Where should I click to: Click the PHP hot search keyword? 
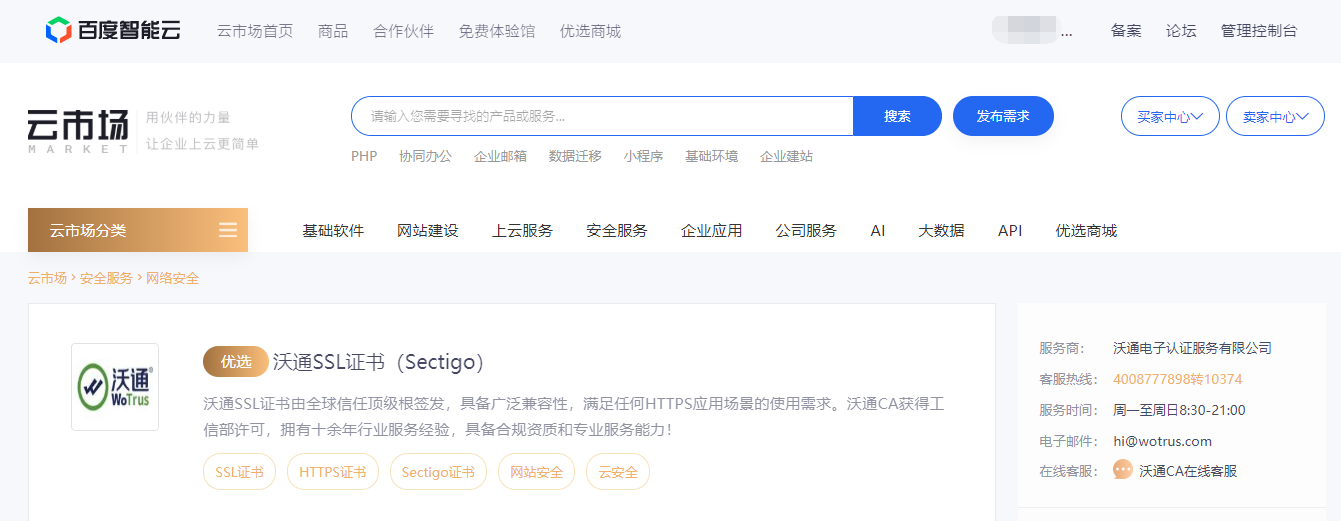click(x=364, y=156)
